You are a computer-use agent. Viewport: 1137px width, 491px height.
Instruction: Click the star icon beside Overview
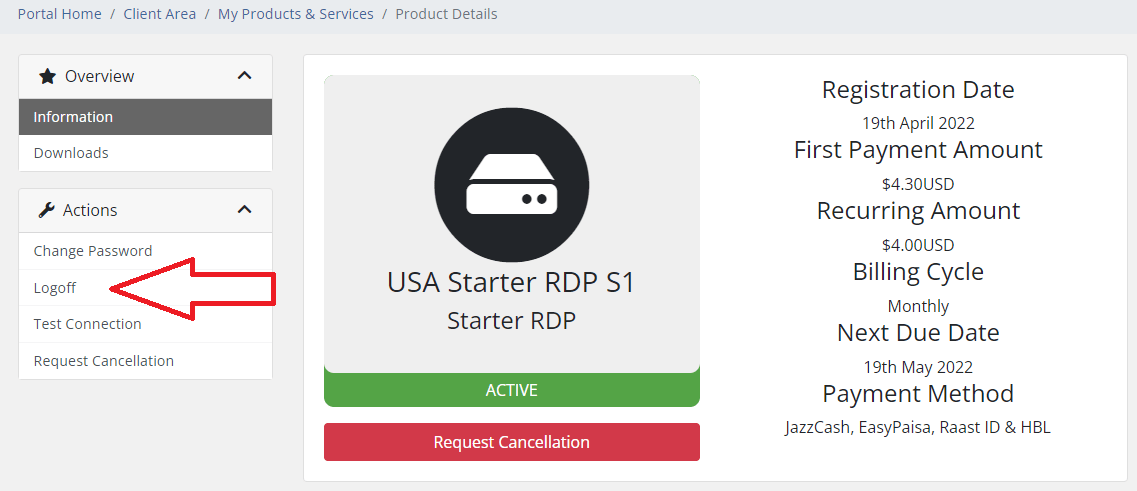pos(47,76)
